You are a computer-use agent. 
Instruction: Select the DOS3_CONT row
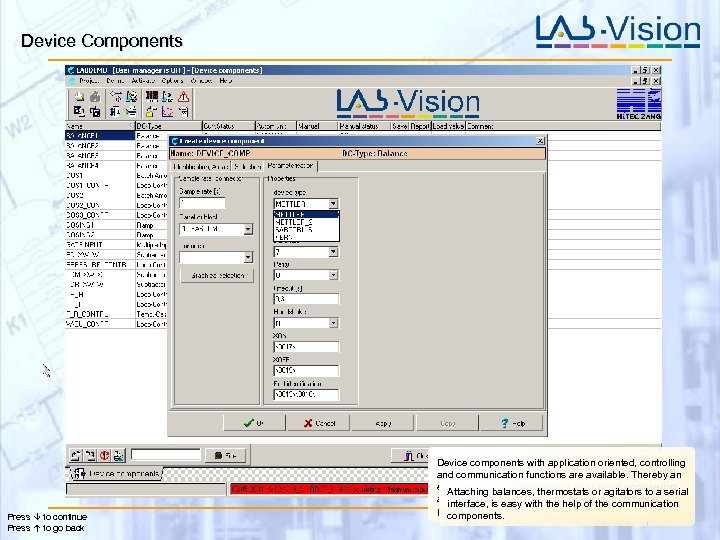click(x=100, y=215)
